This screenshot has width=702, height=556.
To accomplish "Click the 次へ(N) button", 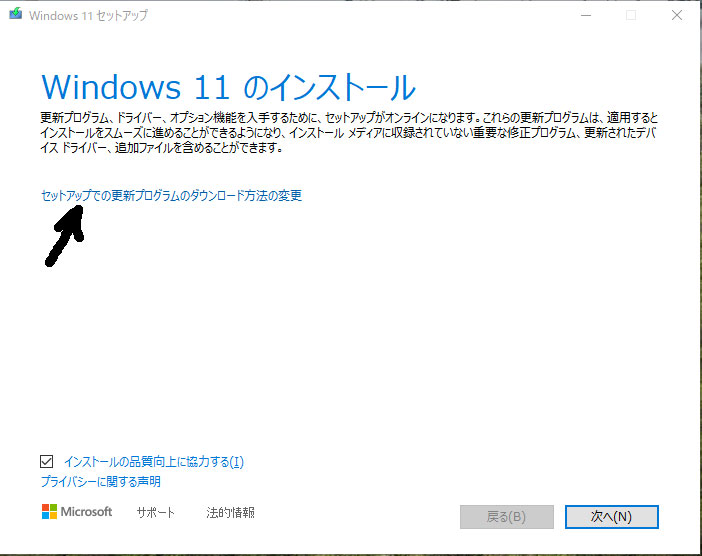I will tap(612, 517).
